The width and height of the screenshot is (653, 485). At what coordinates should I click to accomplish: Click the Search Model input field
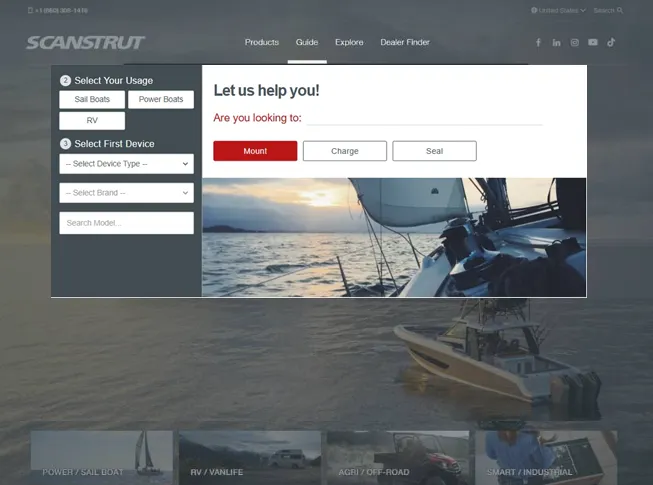coord(126,223)
